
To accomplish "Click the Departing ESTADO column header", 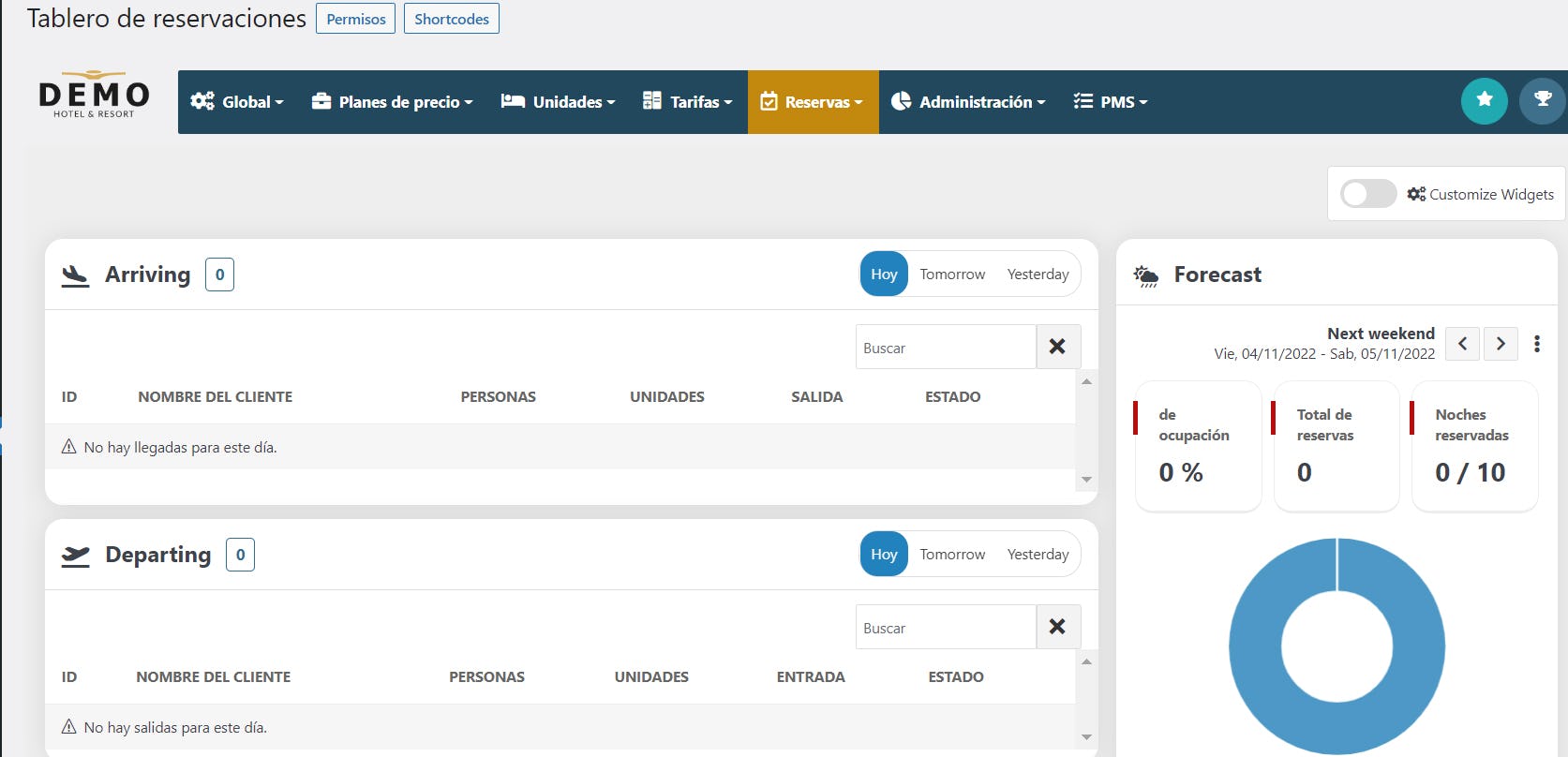I will 955,676.
